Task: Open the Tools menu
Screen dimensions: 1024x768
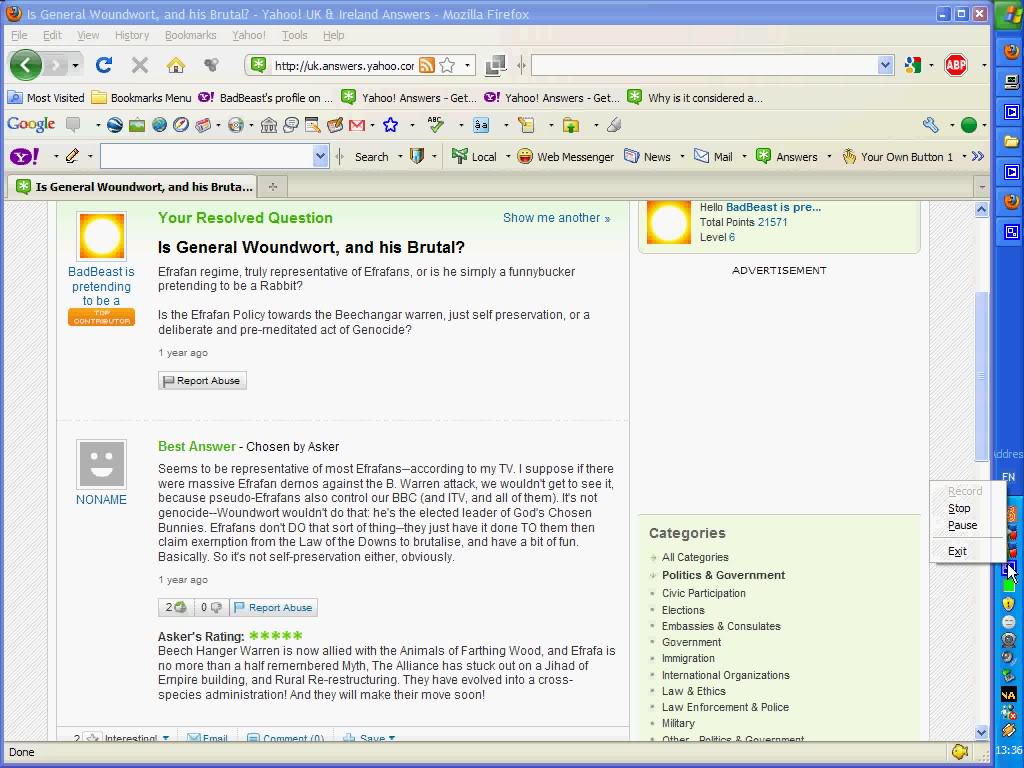Action: (x=295, y=35)
